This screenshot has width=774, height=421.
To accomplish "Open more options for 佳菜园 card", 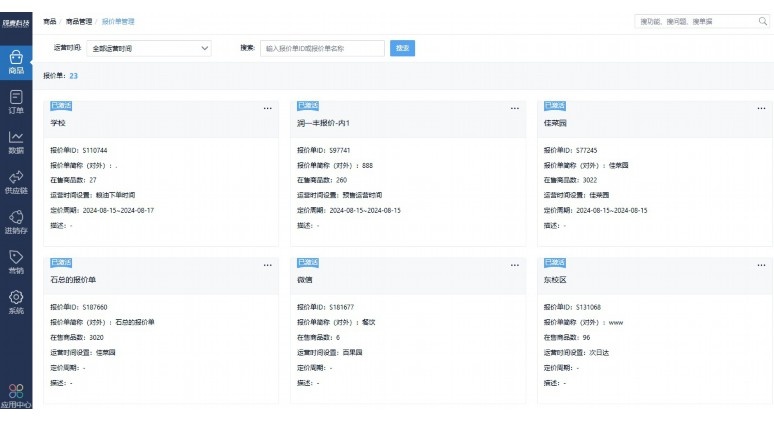I will (x=761, y=108).
